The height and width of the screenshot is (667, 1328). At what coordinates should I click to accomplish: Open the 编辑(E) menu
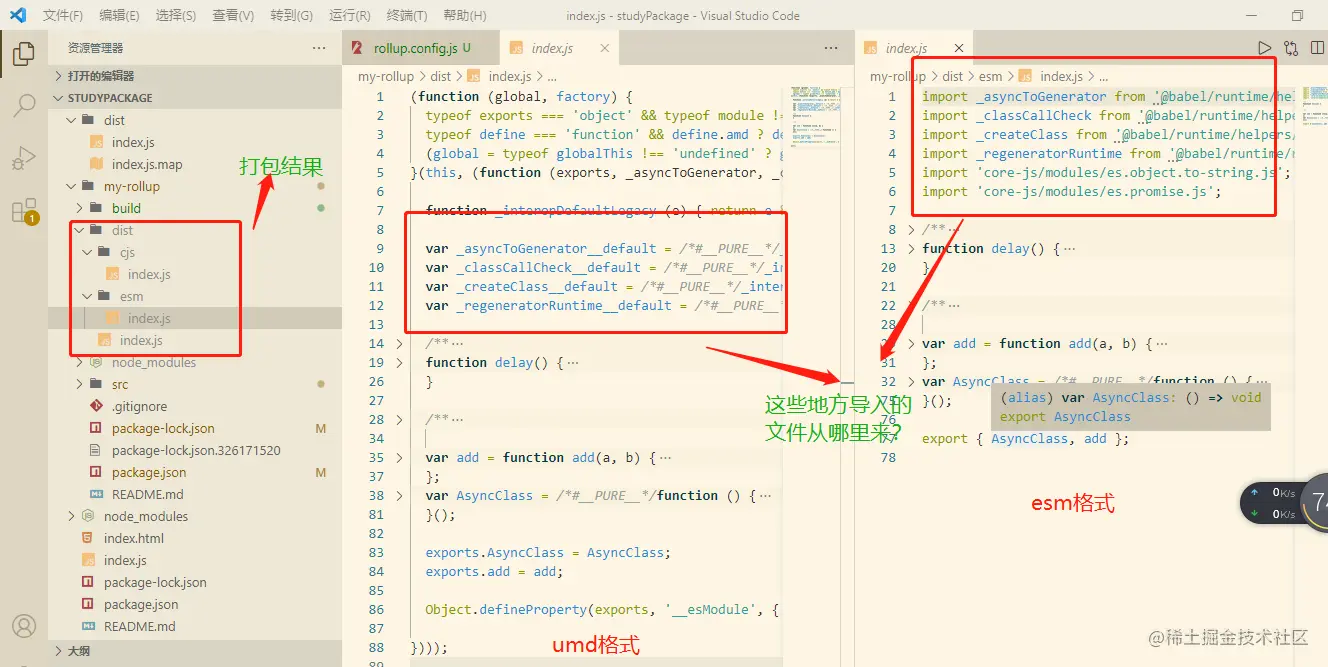pyautogui.click(x=120, y=16)
